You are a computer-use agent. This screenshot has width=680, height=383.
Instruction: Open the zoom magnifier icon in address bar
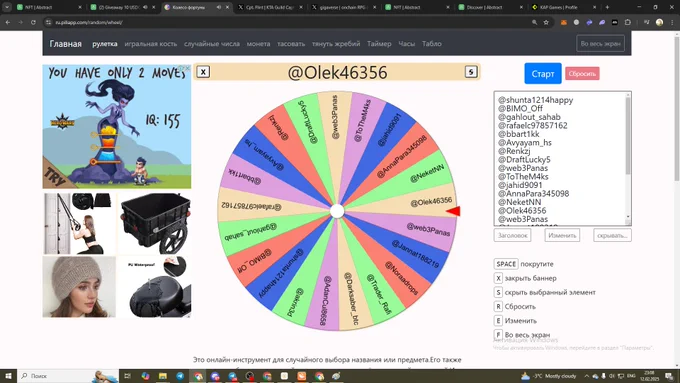(x=534, y=22)
